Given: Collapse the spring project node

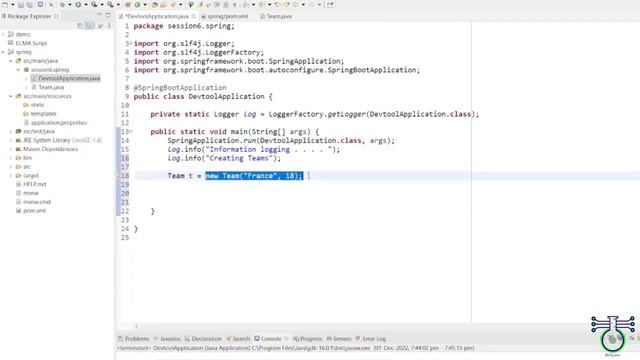Looking at the screenshot, I should tap(3, 52).
